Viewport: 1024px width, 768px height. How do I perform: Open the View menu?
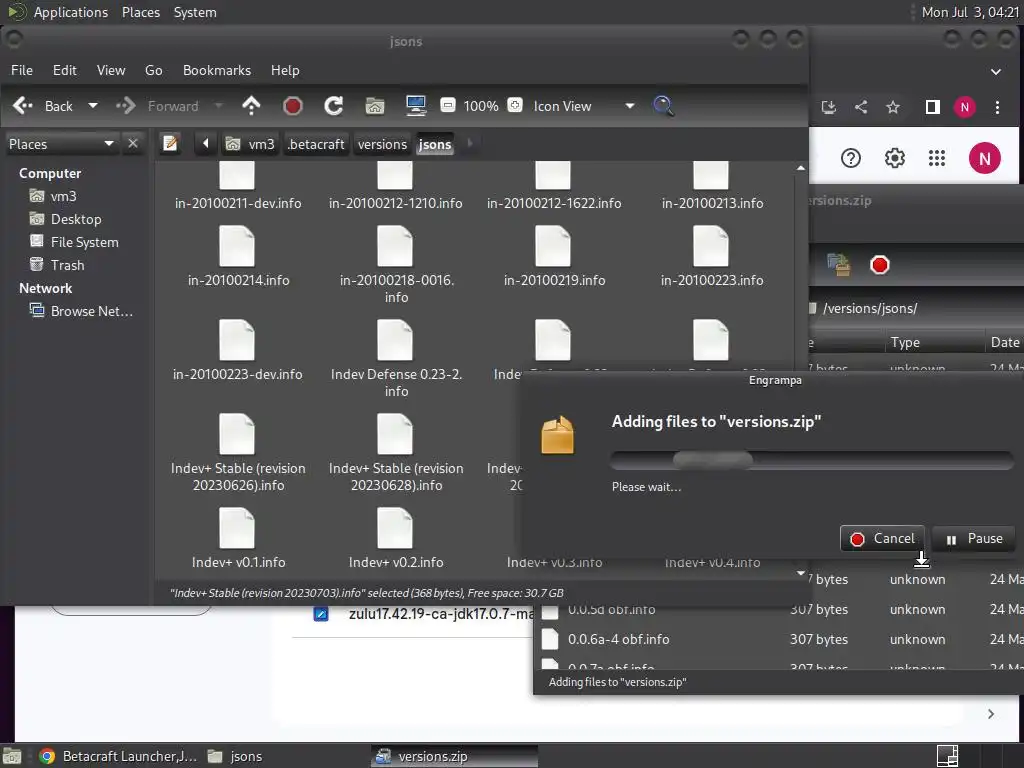(x=111, y=70)
